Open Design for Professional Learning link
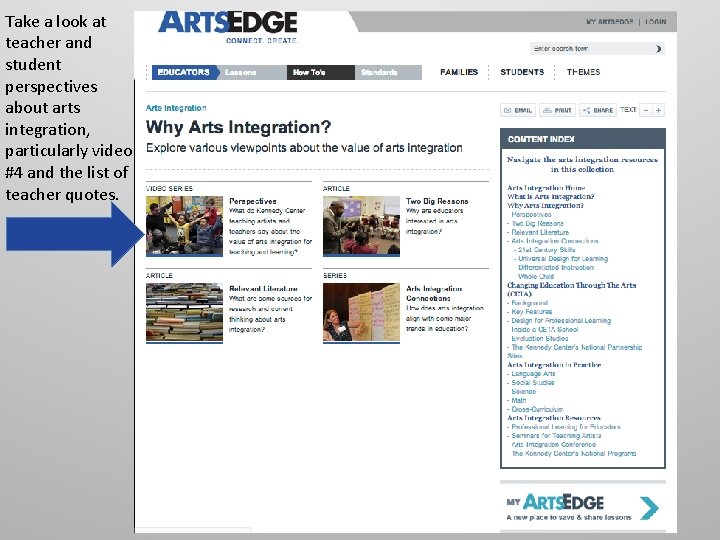The image size is (720, 540). 561,321
